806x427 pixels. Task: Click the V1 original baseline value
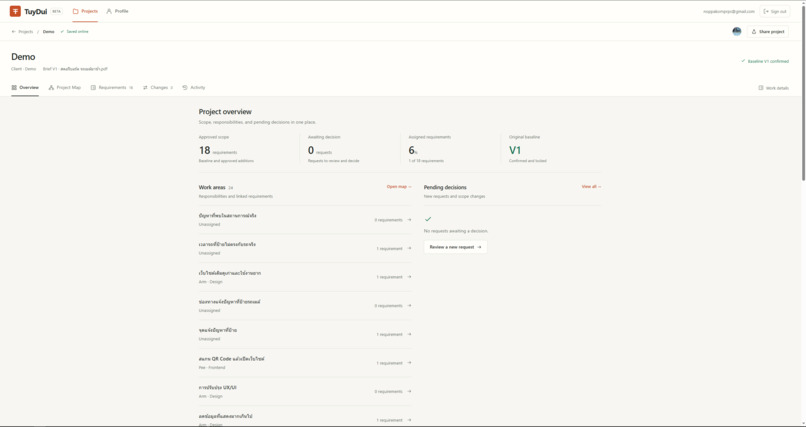(x=515, y=151)
